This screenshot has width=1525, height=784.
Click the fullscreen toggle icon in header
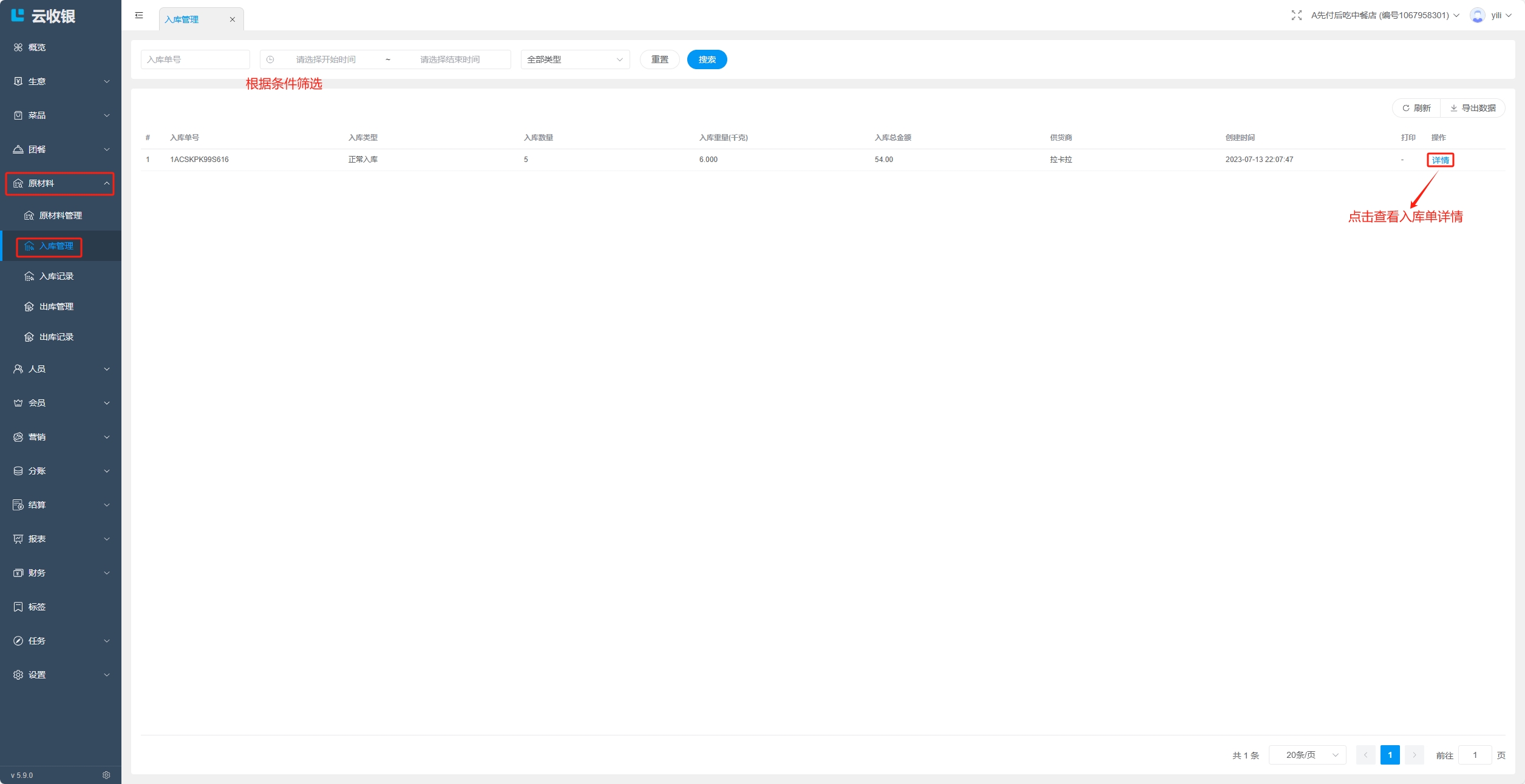[x=1296, y=15]
